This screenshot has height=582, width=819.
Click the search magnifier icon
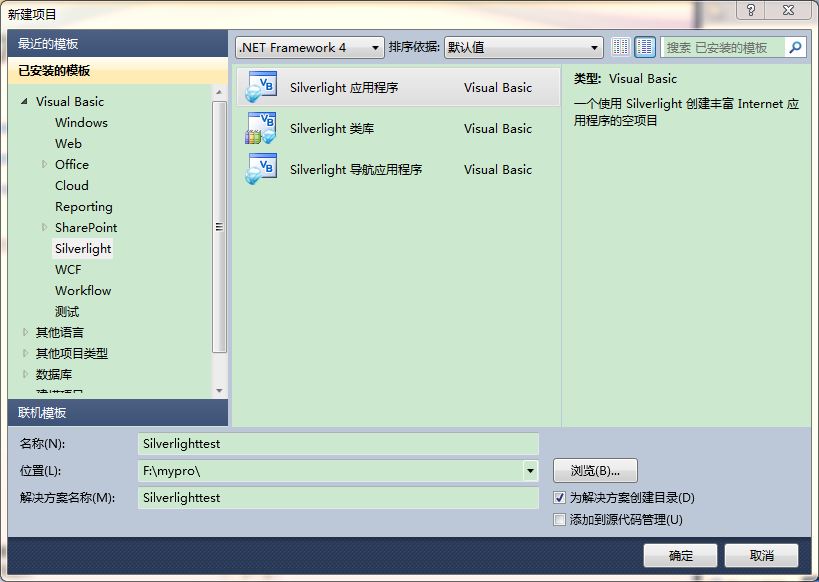tap(795, 46)
